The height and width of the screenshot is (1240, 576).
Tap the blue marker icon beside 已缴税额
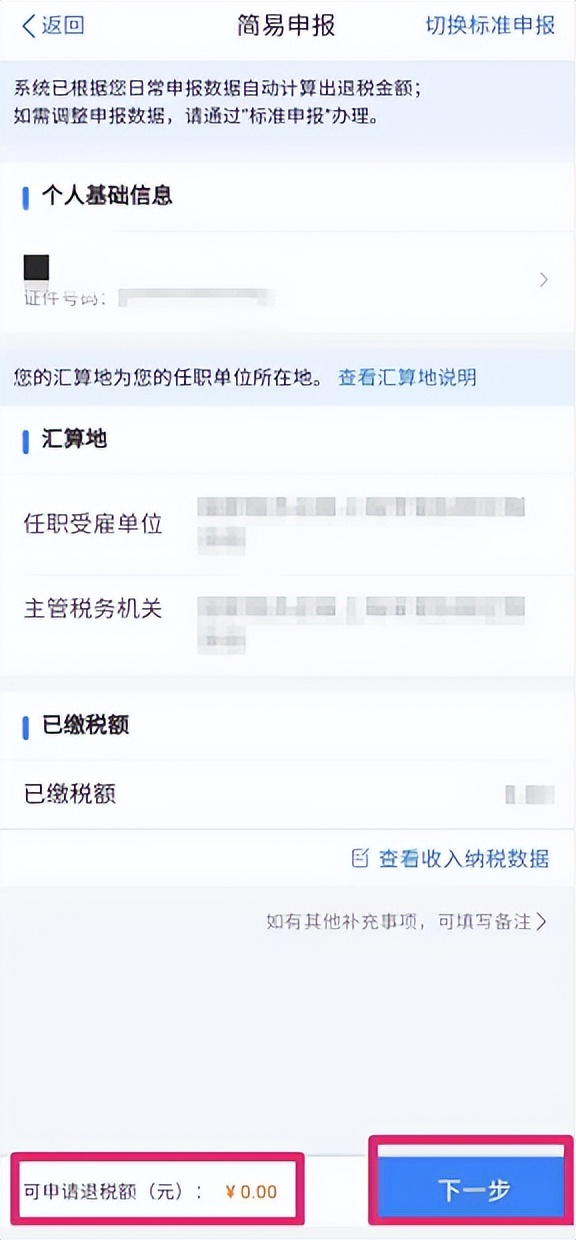point(25,725)
